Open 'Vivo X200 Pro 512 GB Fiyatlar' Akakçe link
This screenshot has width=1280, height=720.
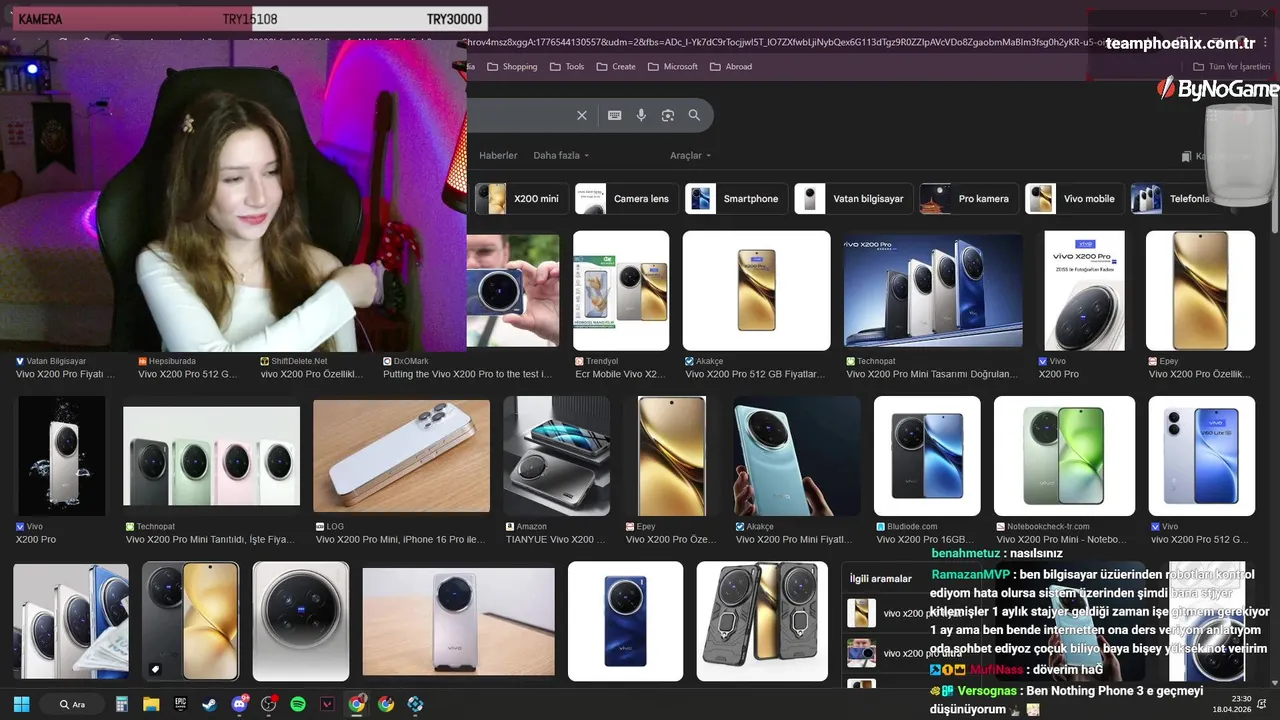(756, 374)
